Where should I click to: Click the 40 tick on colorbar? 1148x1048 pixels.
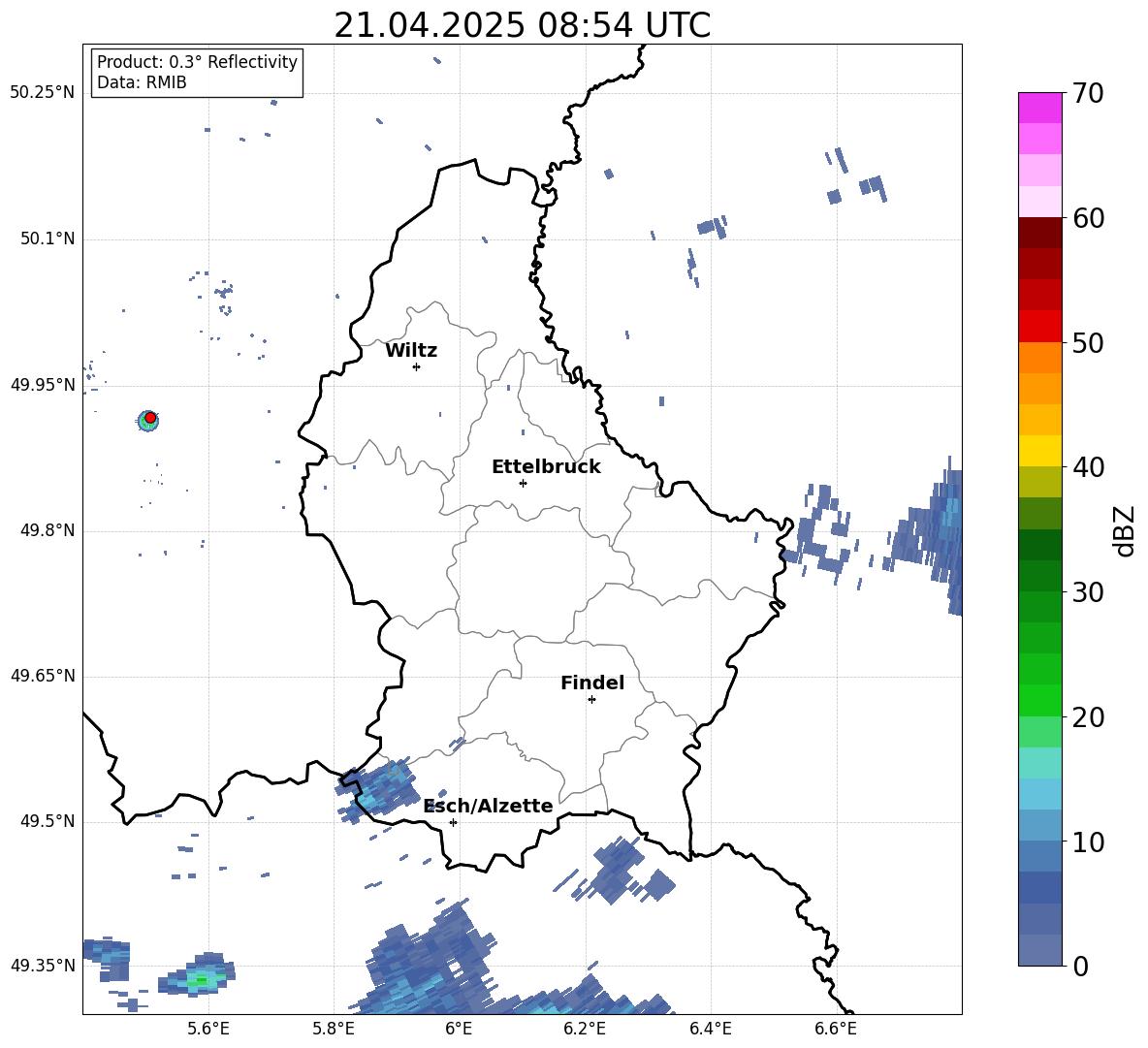click(x=1088, y=467)
